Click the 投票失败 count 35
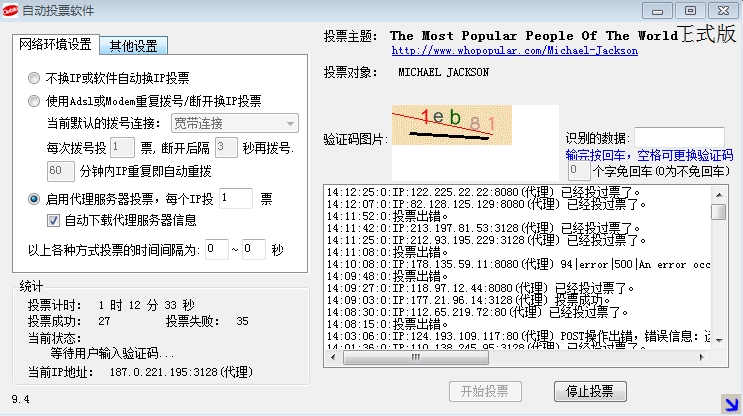The width and height of the screenshot is (743, 416). point(242,321)
